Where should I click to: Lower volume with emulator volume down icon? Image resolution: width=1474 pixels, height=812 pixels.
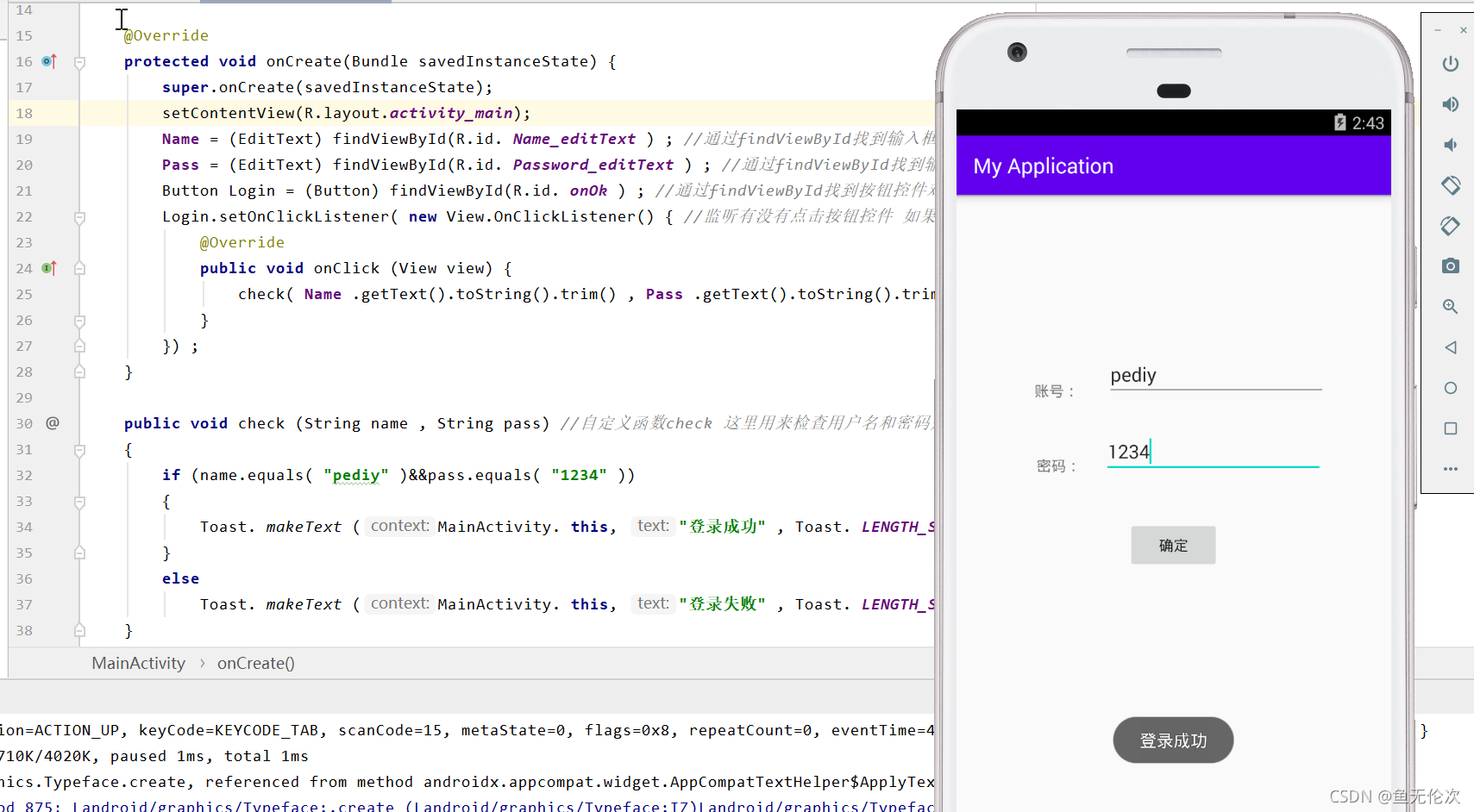tap(1451, 145)
